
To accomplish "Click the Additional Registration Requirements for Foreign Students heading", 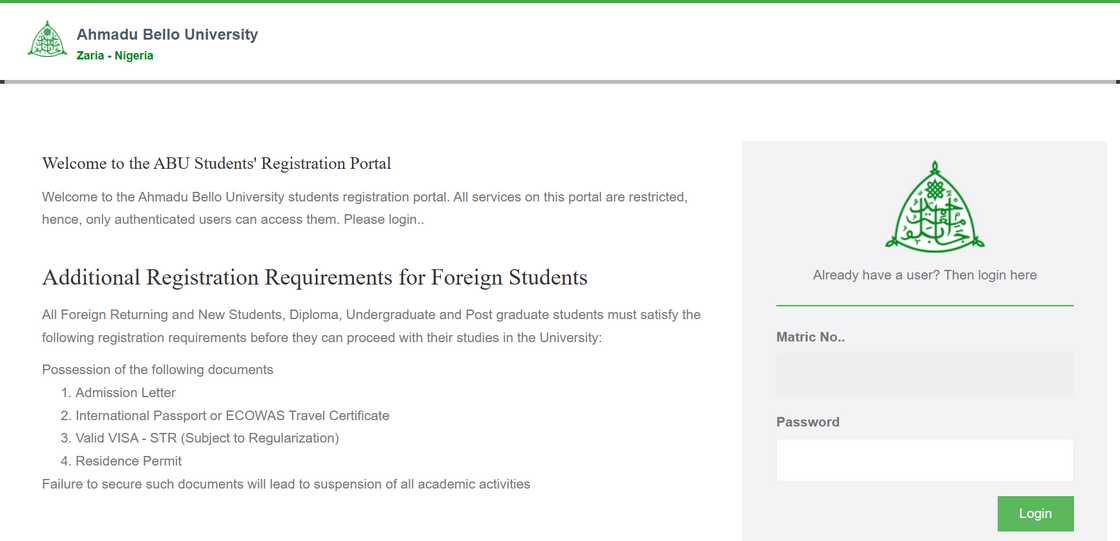I will 315,277.
